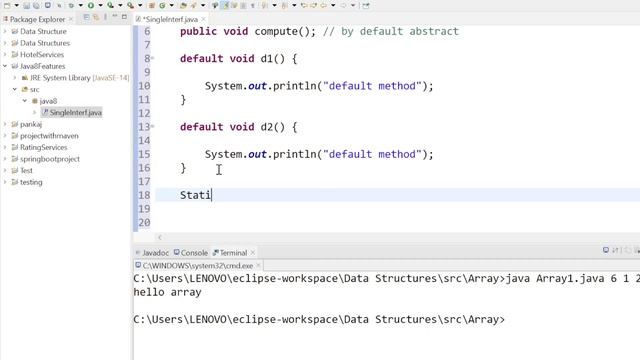This screenshot has width=640, height=360.
Task: Toggle the fold marker on line 8
Action: point(153,58)
